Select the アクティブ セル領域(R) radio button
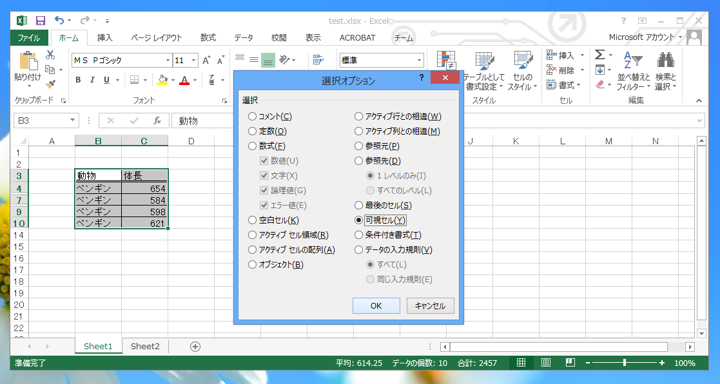Screen dimensions: 720x384 pyautogui.click(x=252, y=235)
